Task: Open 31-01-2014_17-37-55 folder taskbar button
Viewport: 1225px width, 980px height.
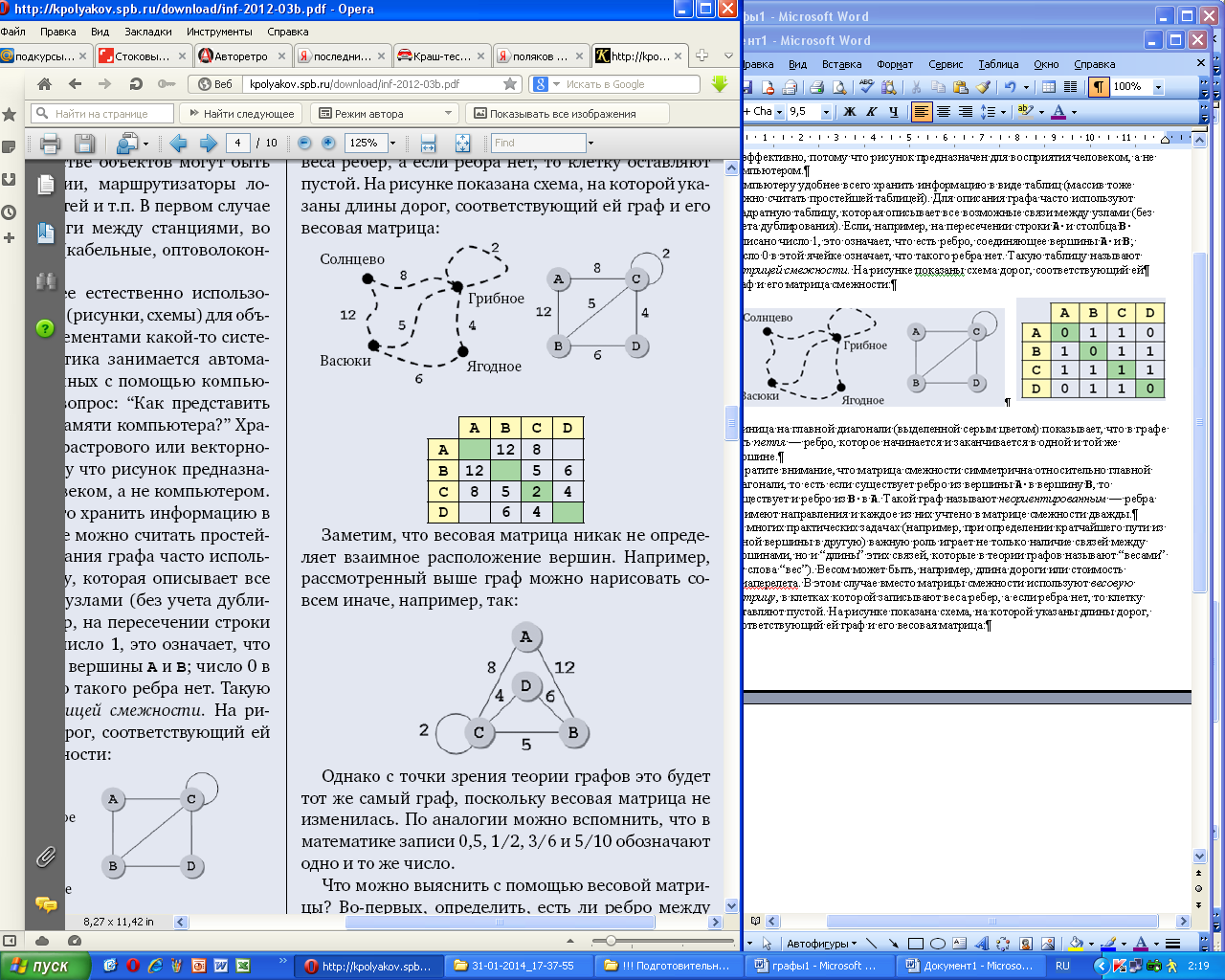Action: coord(521,966)
